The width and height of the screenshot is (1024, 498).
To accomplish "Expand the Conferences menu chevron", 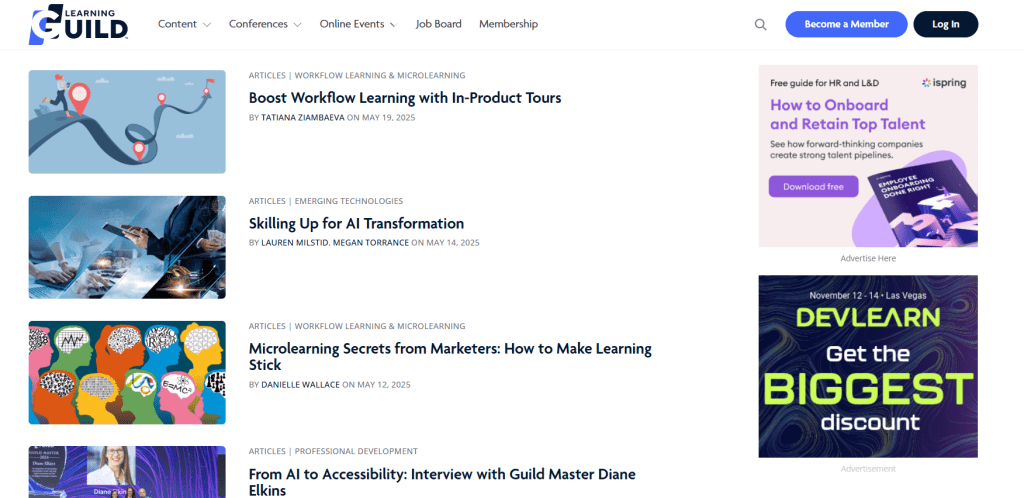I will 298,25.
